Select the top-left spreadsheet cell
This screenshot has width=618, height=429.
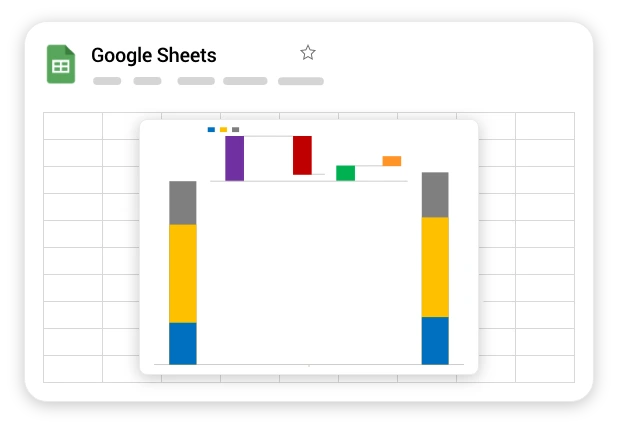click(73, 126)
